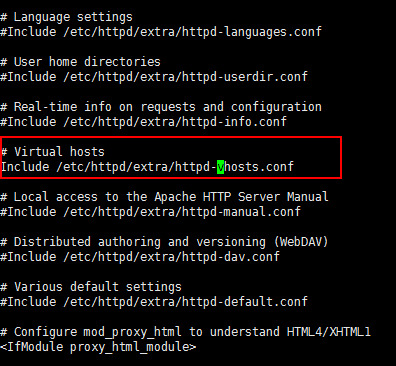The height and width of the screenshot is (366, 396).
Task: Click the IfModule proxy_html_module tag
Action: click(98, 347)
